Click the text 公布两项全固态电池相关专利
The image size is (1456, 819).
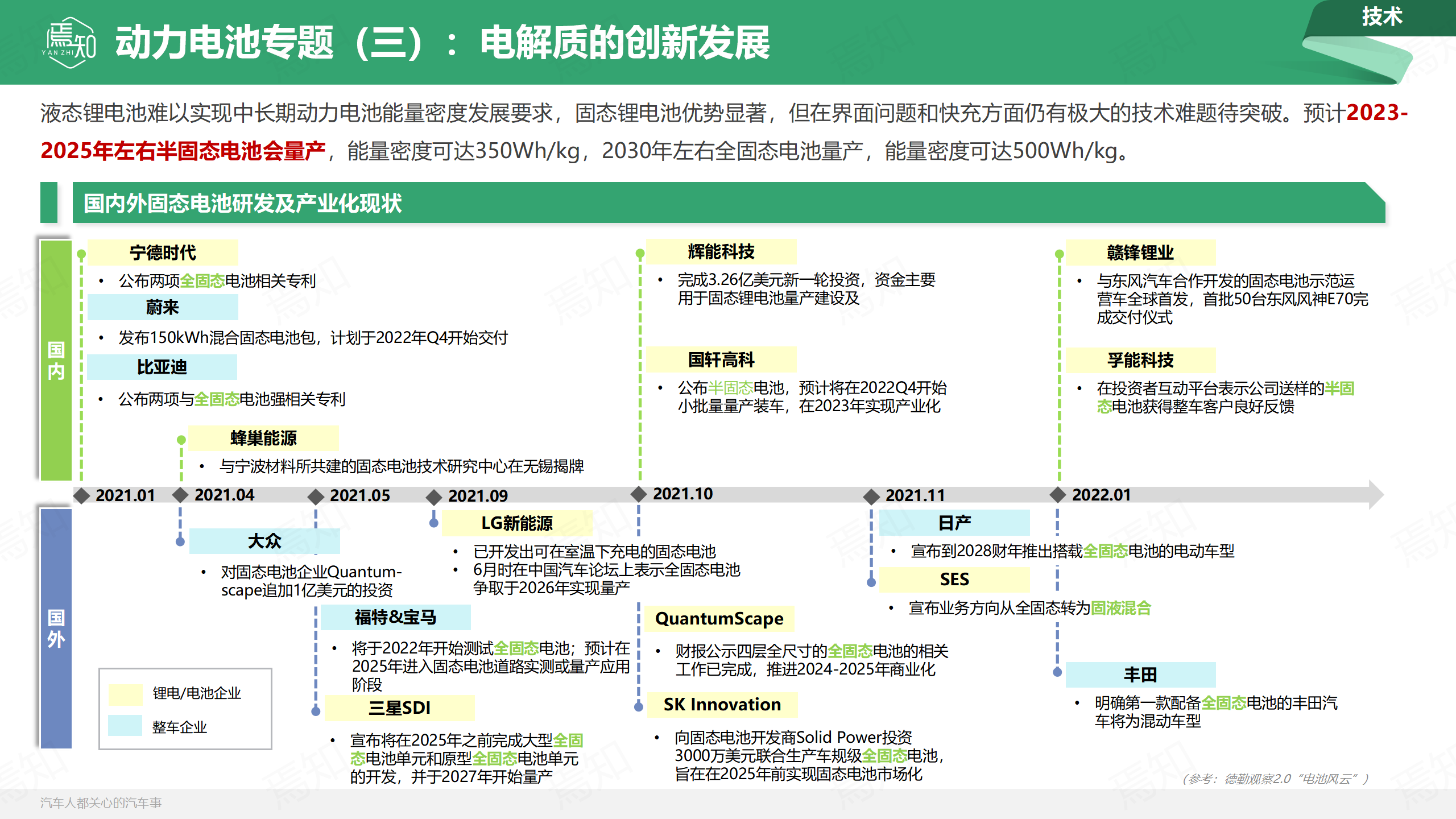click(217, 281)
